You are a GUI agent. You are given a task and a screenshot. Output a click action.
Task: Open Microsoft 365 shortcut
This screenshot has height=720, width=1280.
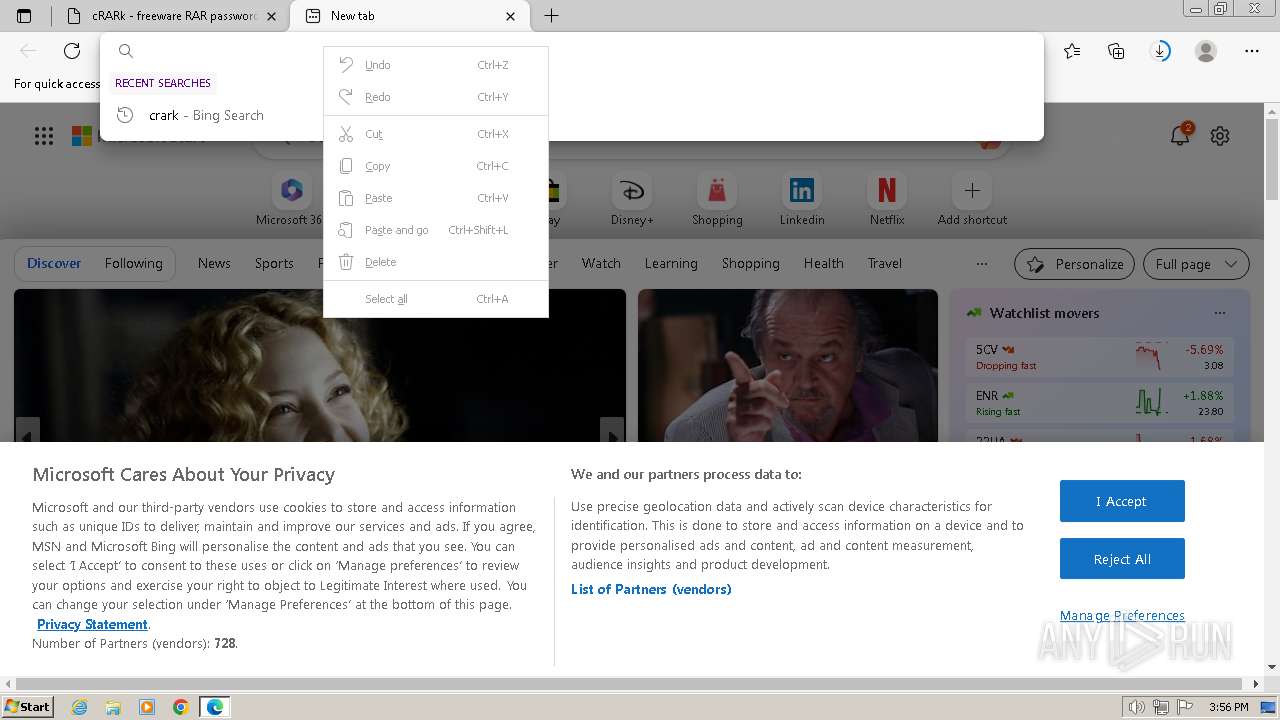[291, 199]
